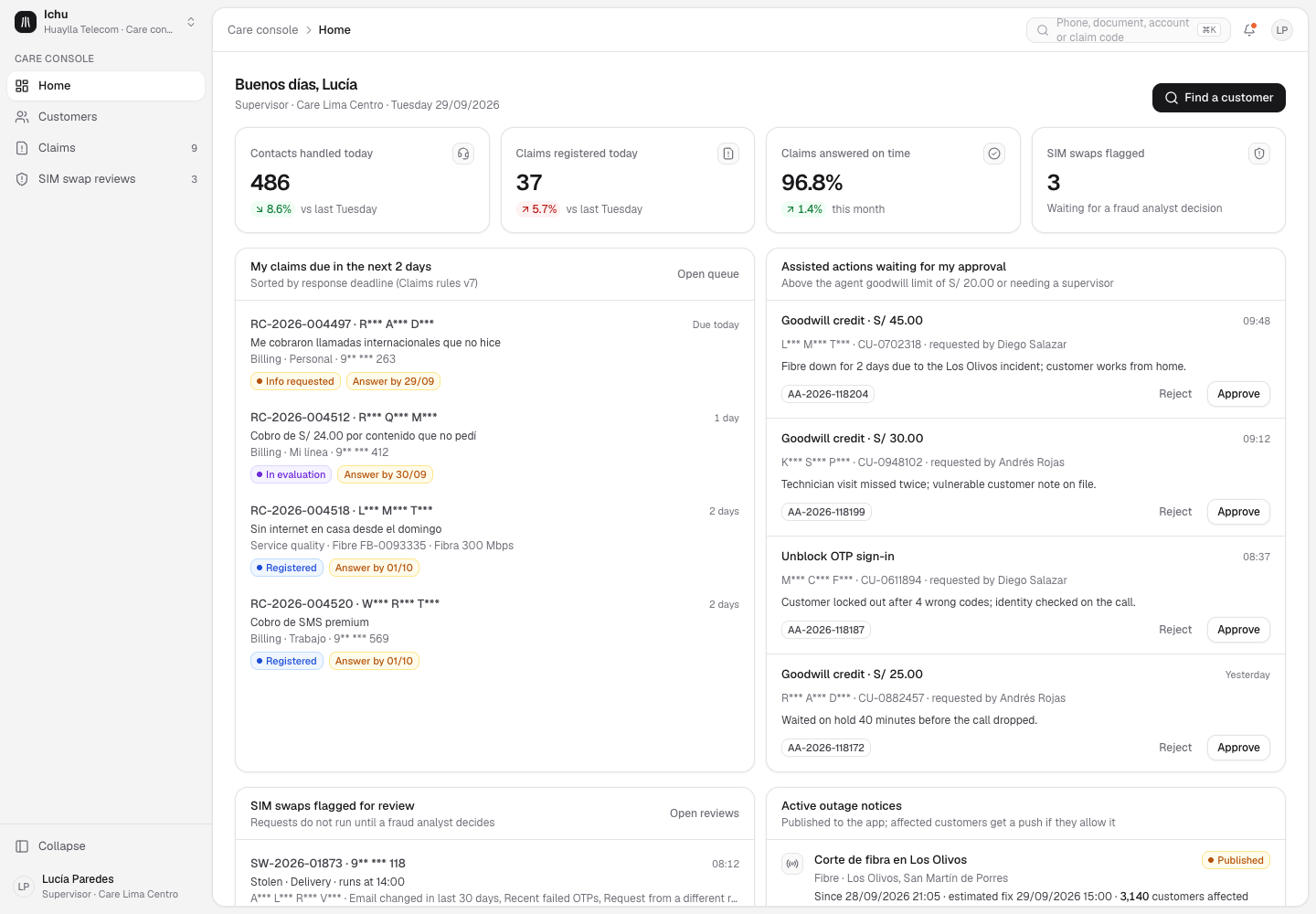Click document icon on Claims registered card

point(728,154)
